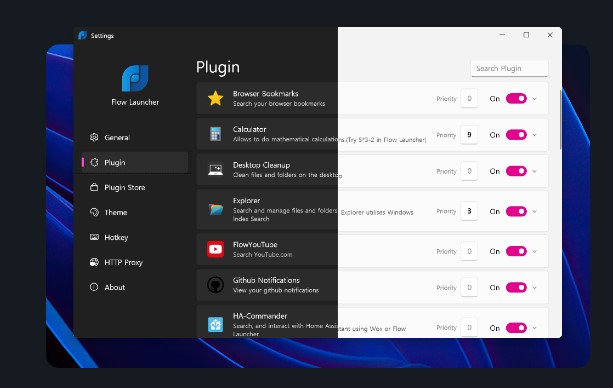Image resolution: width=613 pixels, height=388 pixels.
Task: Click the small Flow Launcher title bar icon
Action: point(82,36)
